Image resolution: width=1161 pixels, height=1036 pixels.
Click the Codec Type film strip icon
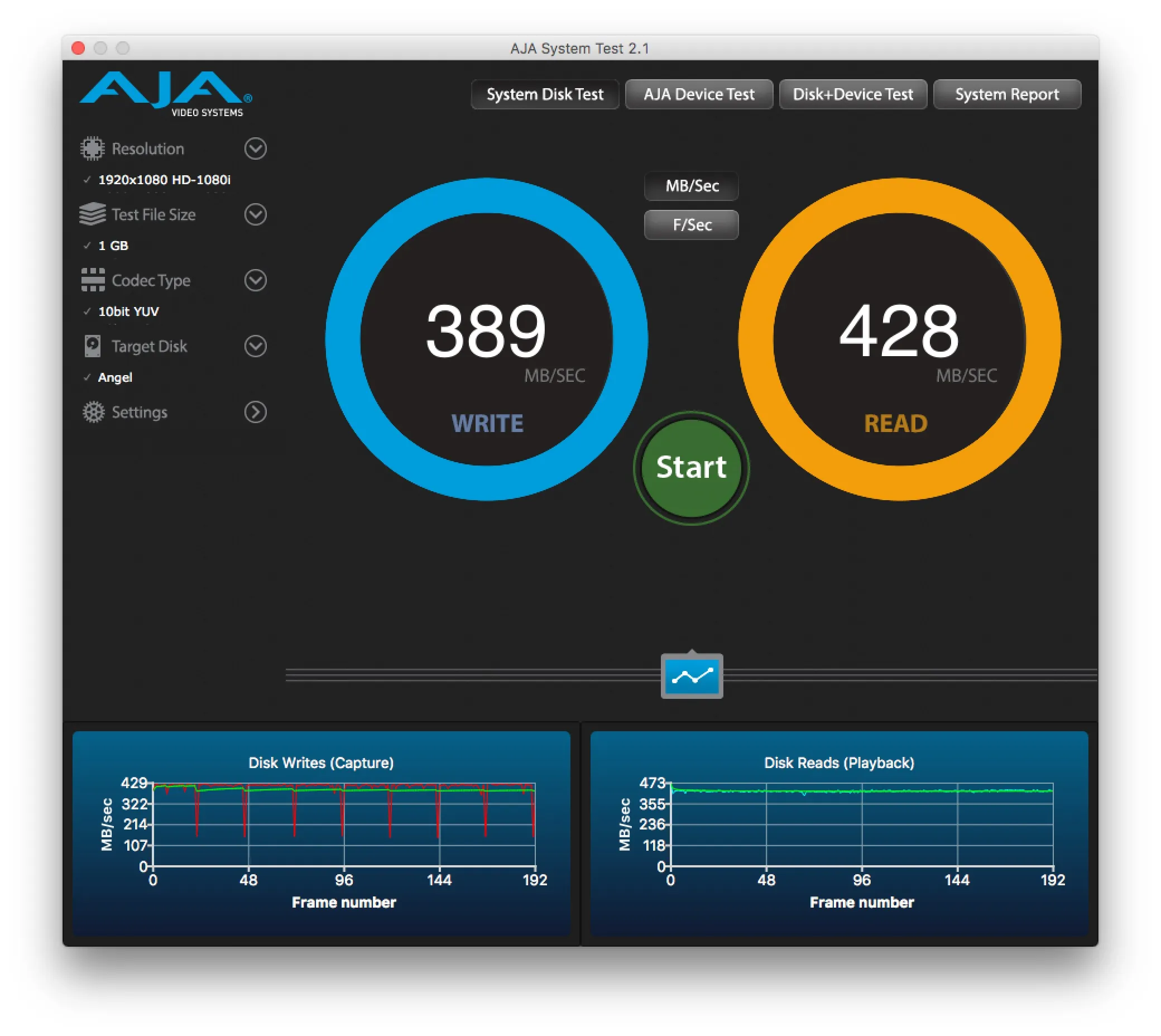click(x=93, y=280)
